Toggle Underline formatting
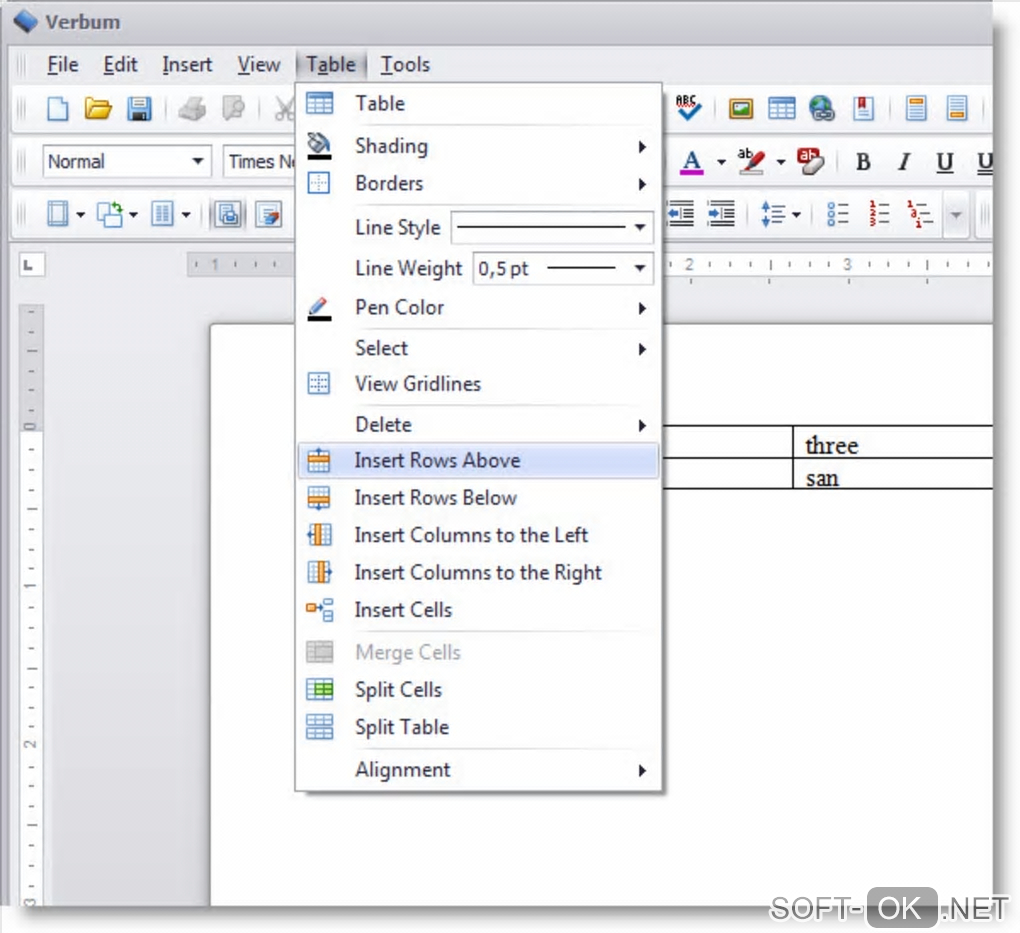 coord(945,161)
